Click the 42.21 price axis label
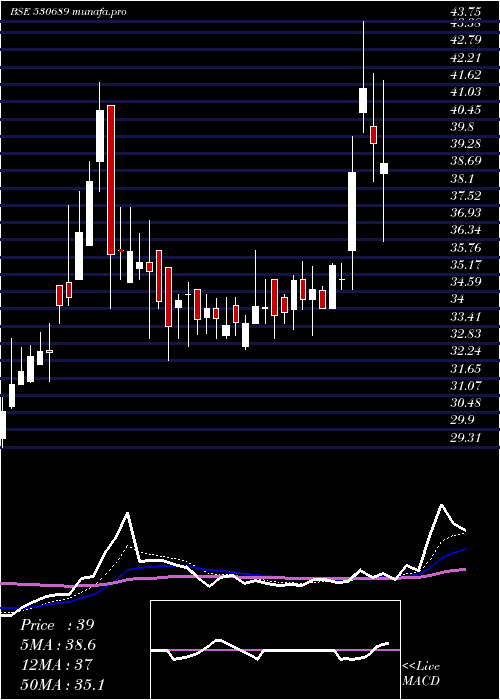 pos(465,57)
